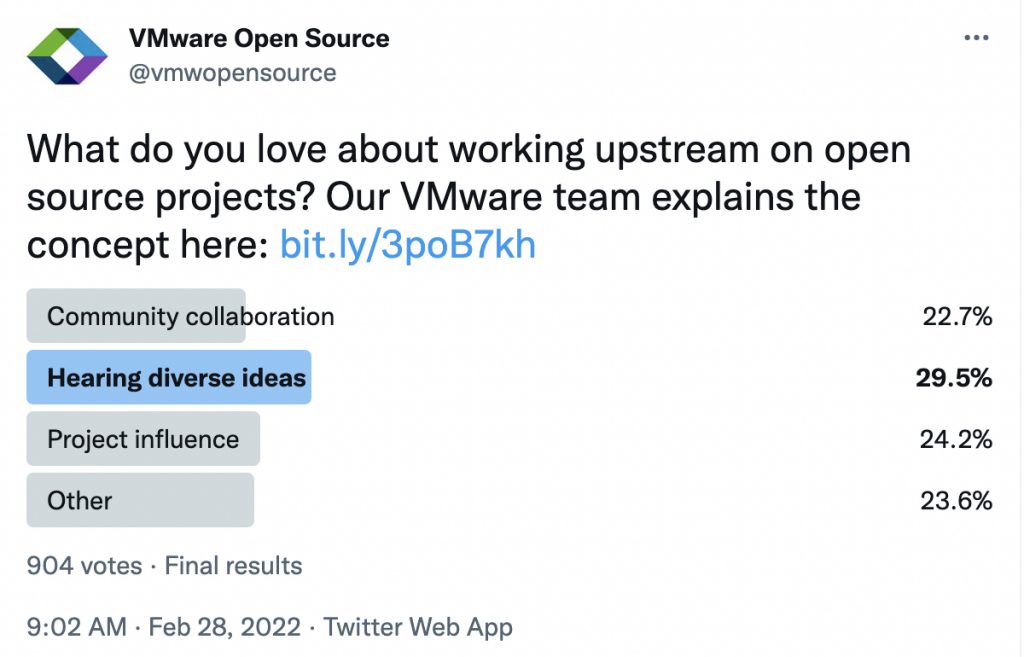Open the Twitter Web App source link
1024x657 pixels.
pyautogui.click(x=418, y=627)
